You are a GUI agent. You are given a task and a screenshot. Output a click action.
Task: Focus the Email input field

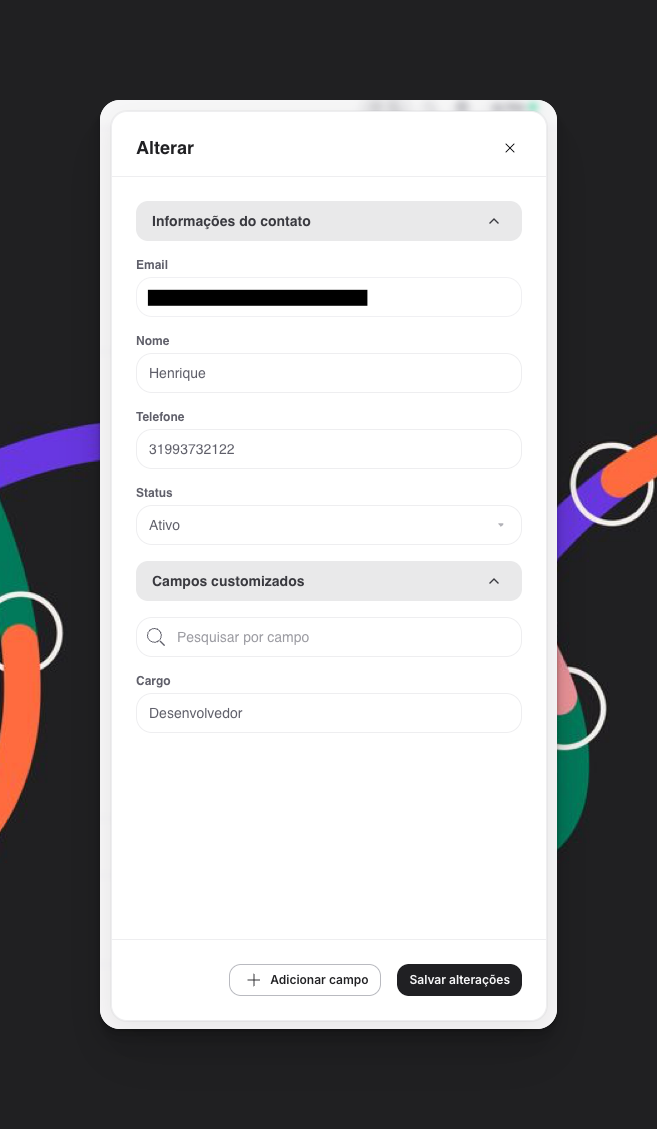328,297
